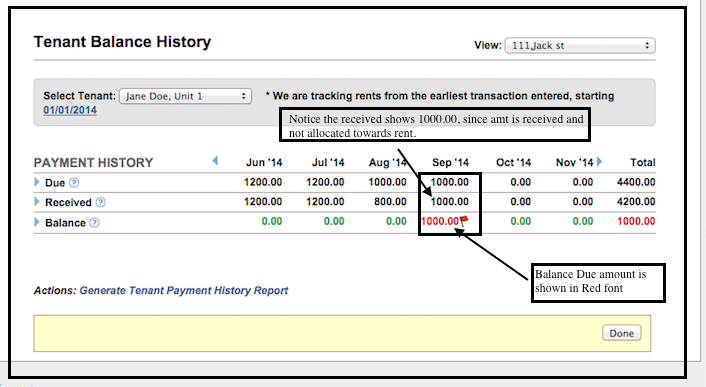Image resolution: width=706 pixels, height=387 pixels.
Task: Expand the Received row
Action: click(37, 202)
